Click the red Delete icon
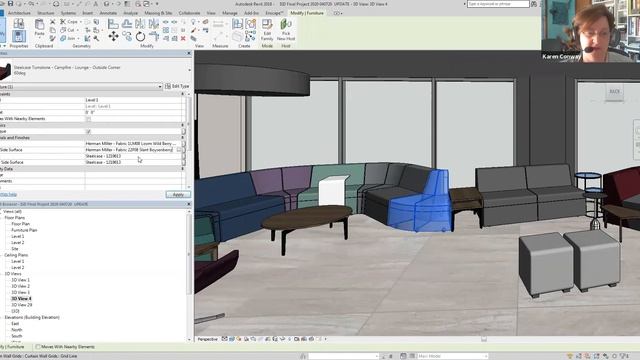 183,38
